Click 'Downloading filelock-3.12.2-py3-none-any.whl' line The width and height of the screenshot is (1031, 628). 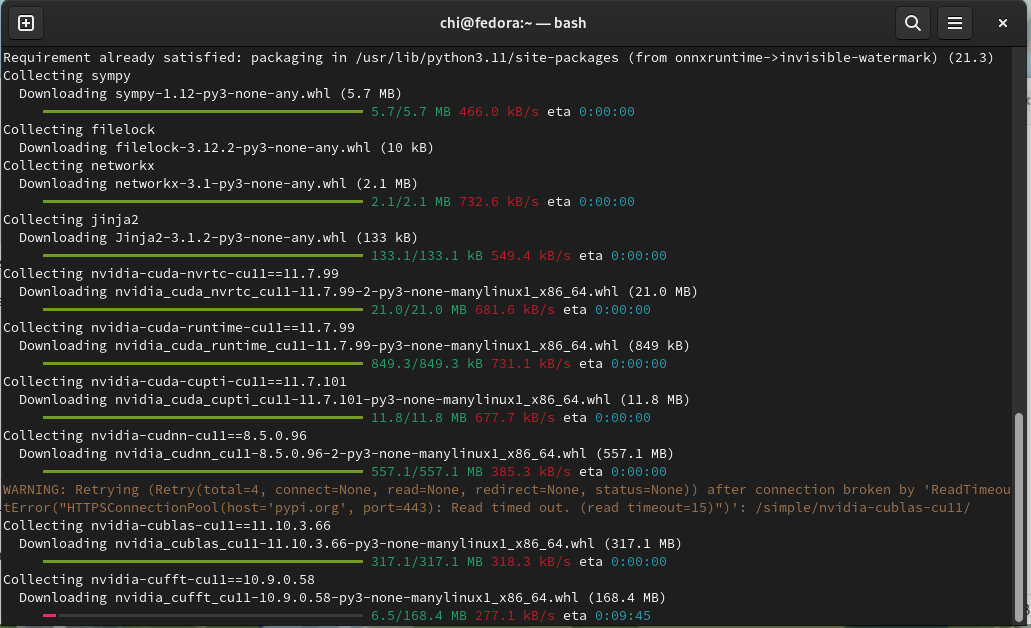[226, 147]
